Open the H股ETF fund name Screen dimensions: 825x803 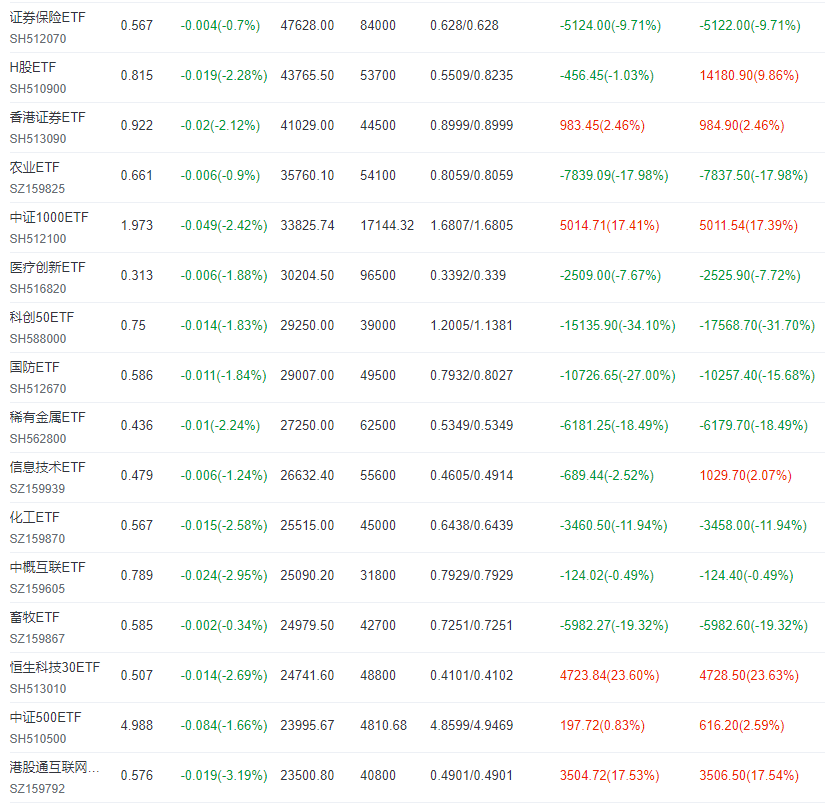pos(33,67)
